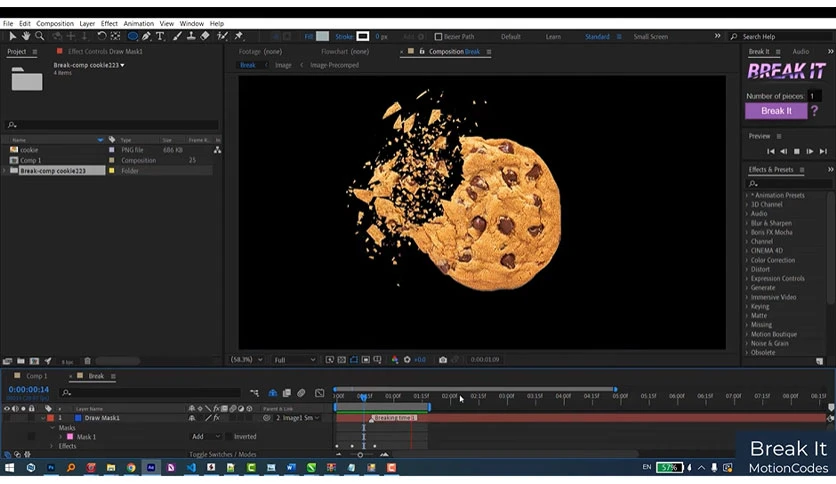The width and height of the screenshot is (836, 484).
Task: Toggle the Inverted checkbox for Mask 1
Action: [228, 437]
